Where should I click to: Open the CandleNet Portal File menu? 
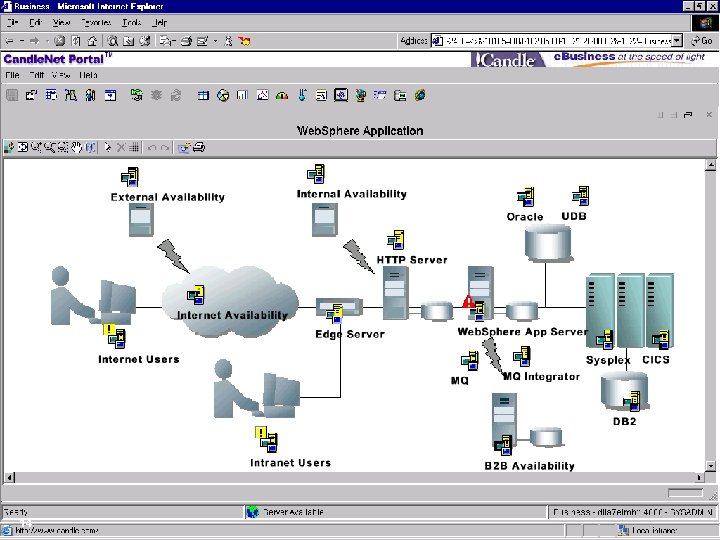click(12, 75)
